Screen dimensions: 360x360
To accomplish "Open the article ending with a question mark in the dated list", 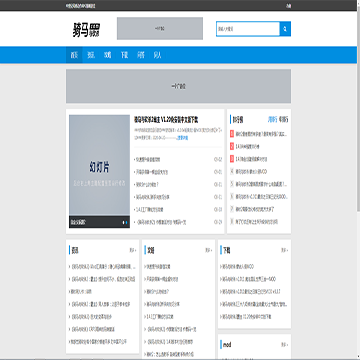I will point(147,184).
